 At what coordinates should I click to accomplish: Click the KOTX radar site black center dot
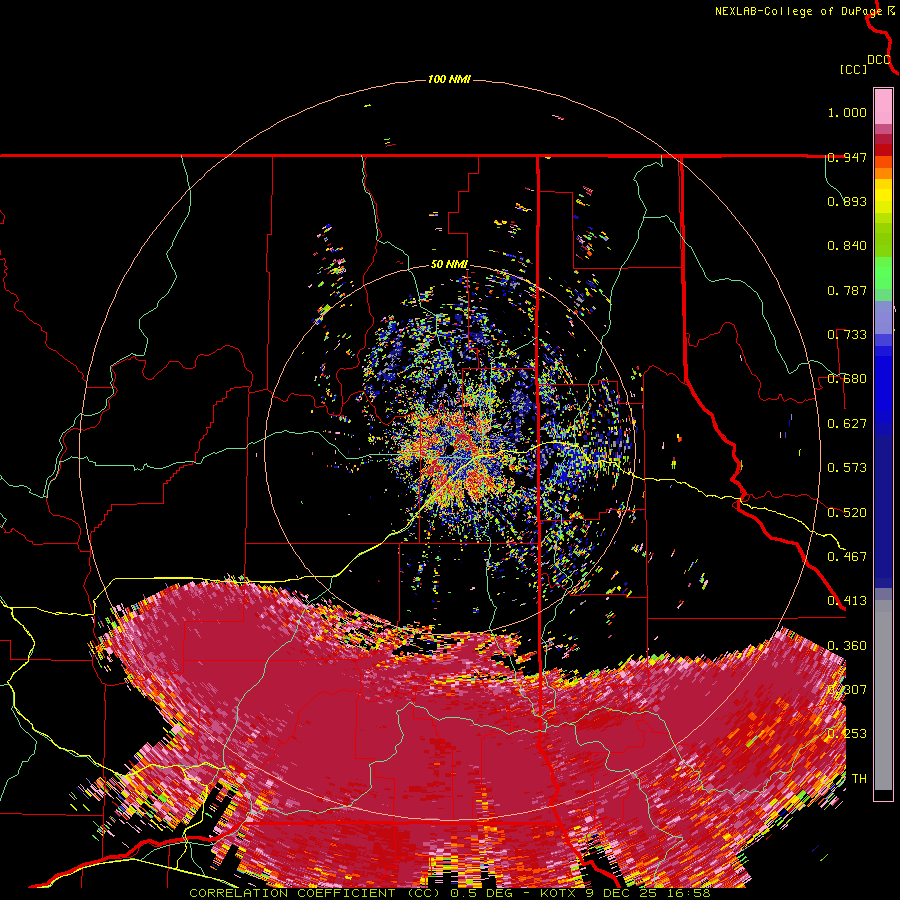pos(449,450)
